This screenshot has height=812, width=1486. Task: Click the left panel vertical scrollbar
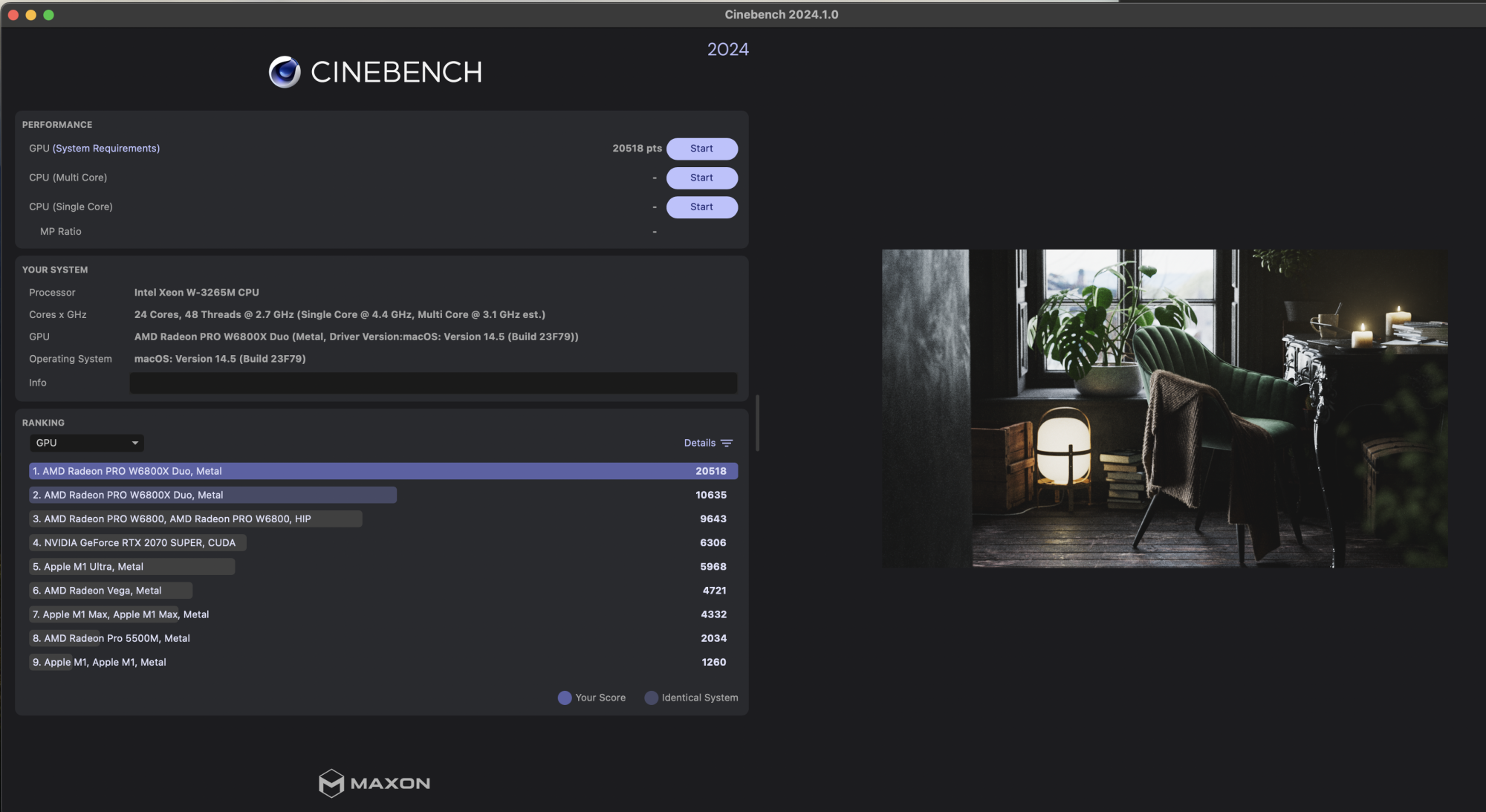coord(757,423)
